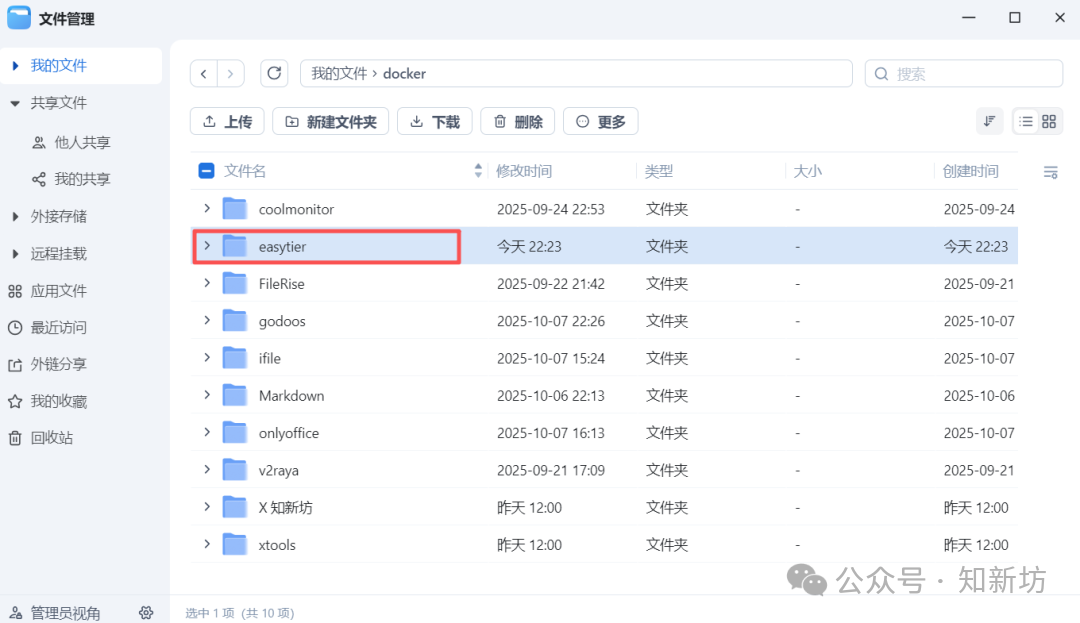Click the 删除 button to delete selection
The width and height of the screenshot is (1080, 623).
pyautogui.click(x=517, y=121)
